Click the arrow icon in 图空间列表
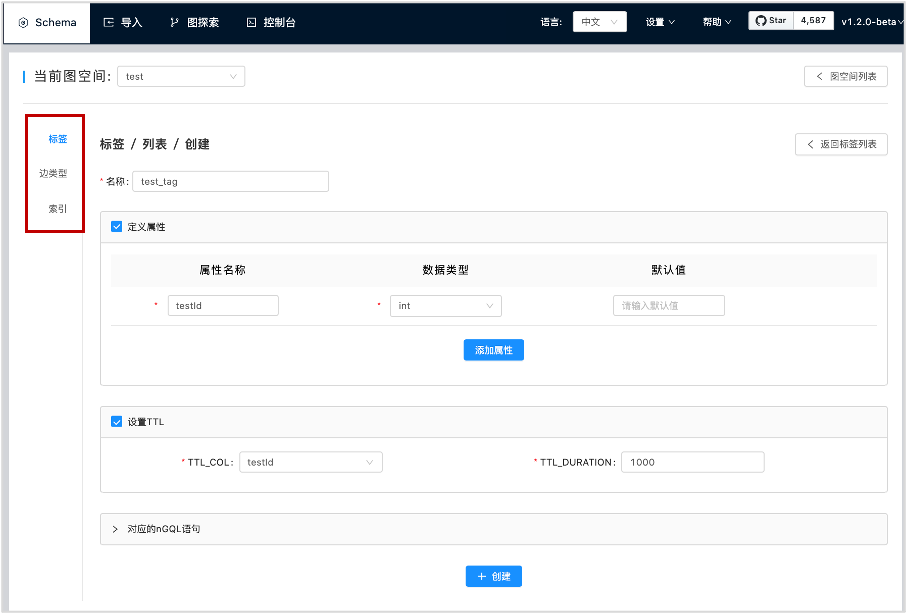This screenshot has width=906, height=614. 819,76
